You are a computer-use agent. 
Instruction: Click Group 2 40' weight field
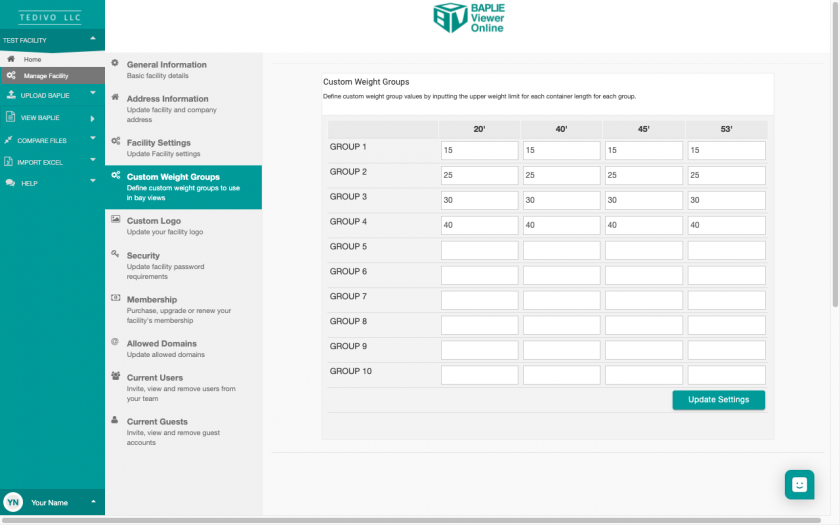pos(561,175)
